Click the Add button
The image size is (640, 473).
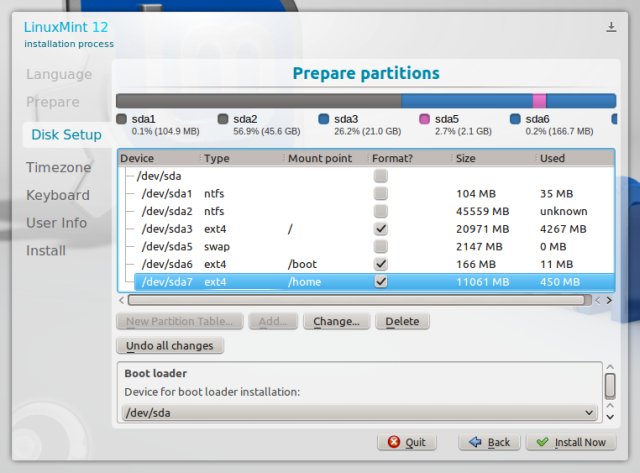(x=273, y=321)
